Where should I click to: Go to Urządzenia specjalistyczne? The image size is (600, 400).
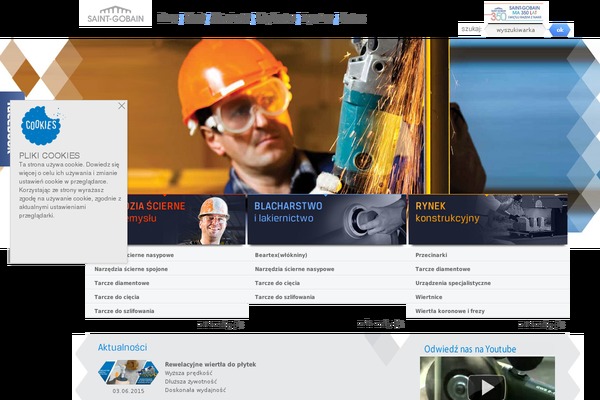click(x=453, y=283)
